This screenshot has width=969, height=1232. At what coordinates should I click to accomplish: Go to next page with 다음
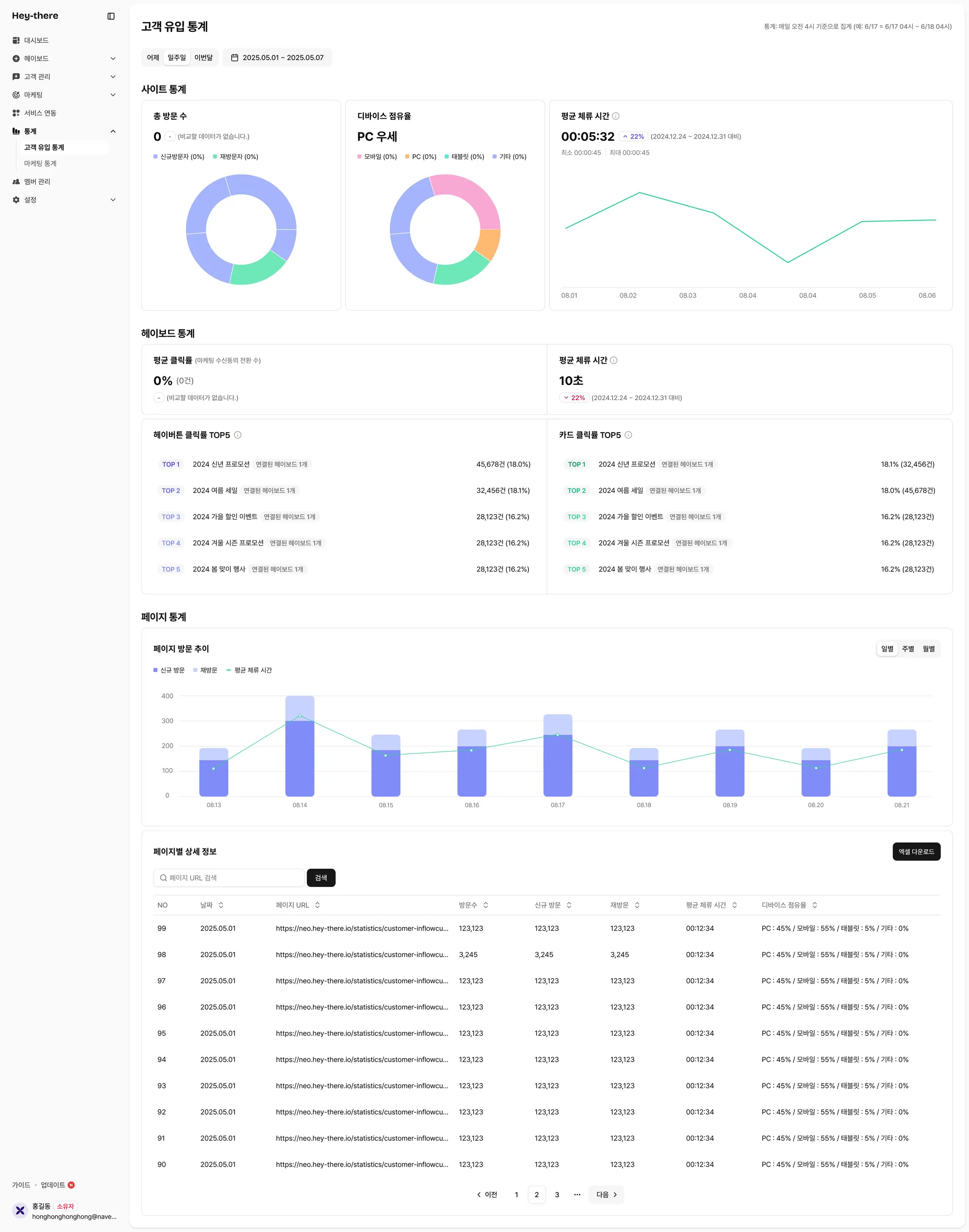click(x=606, y=1195)
